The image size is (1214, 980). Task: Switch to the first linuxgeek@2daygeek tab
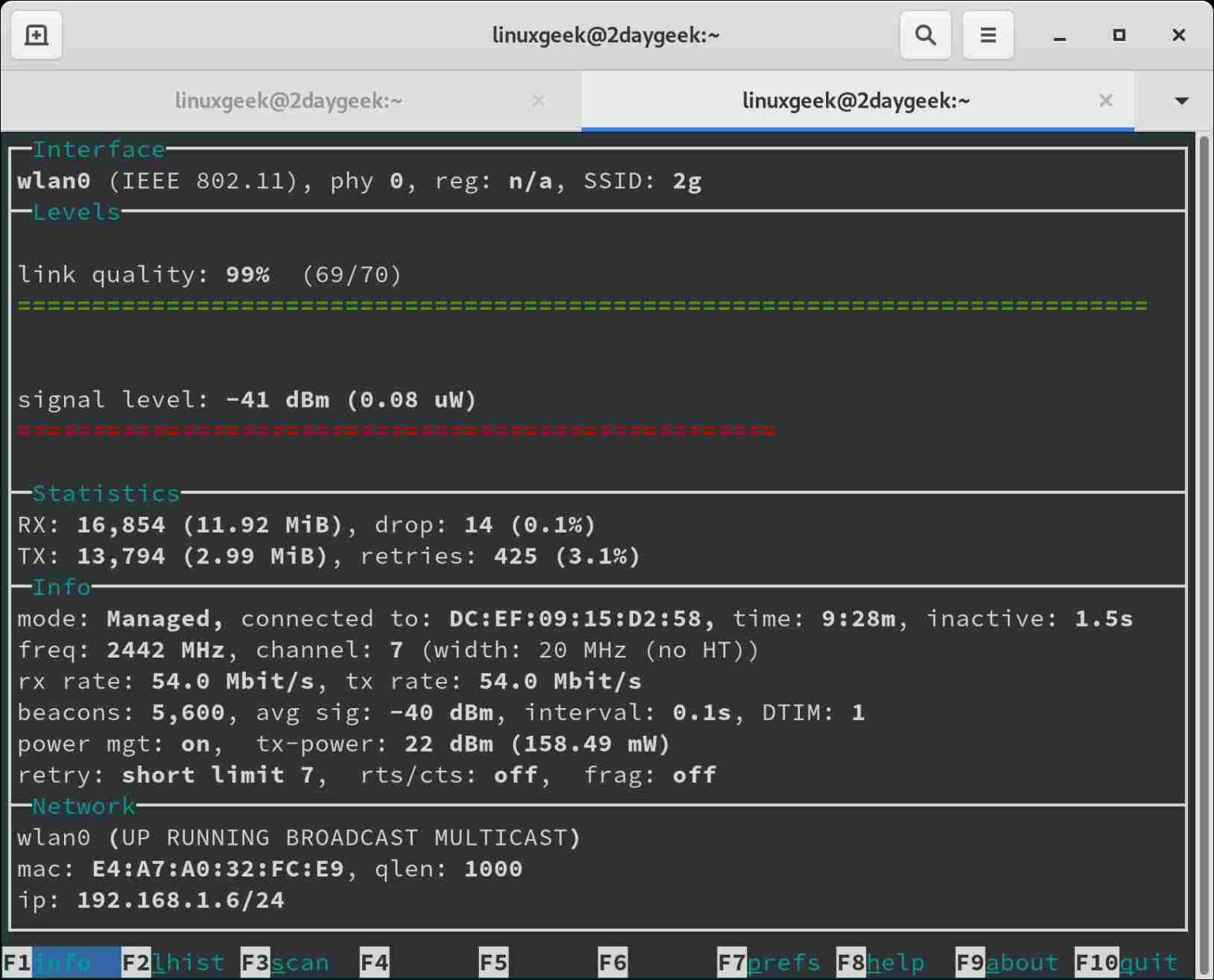289,100
